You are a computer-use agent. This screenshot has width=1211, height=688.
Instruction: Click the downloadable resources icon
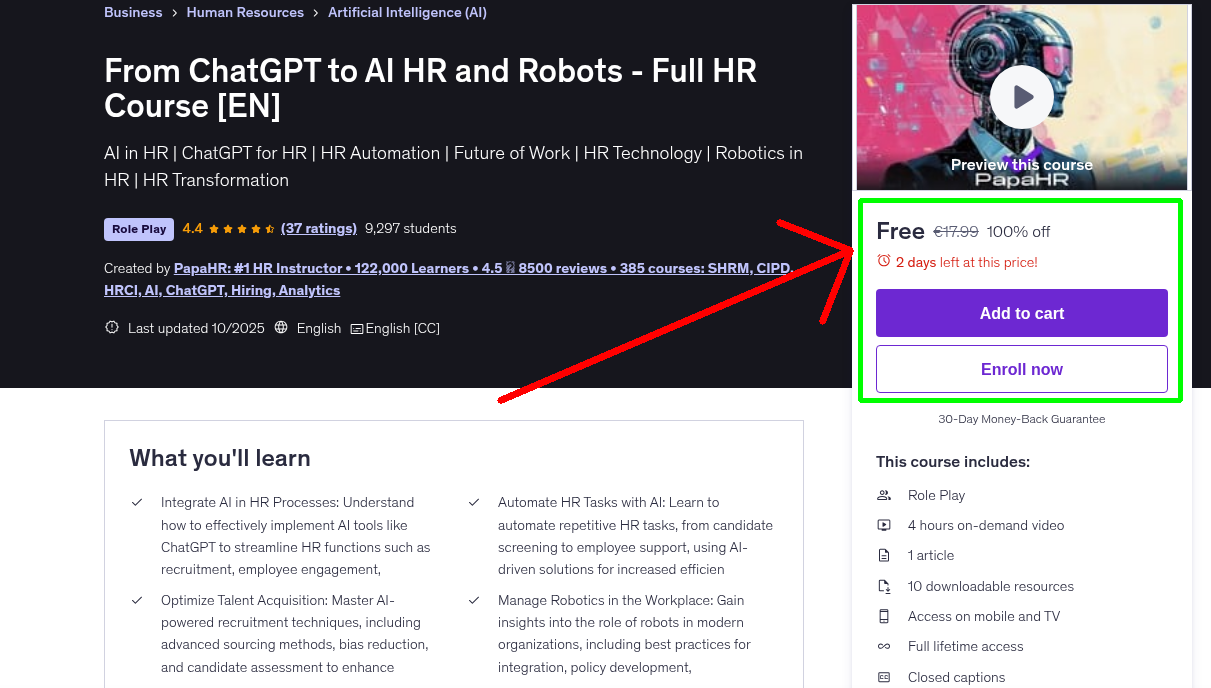[883, 586]
